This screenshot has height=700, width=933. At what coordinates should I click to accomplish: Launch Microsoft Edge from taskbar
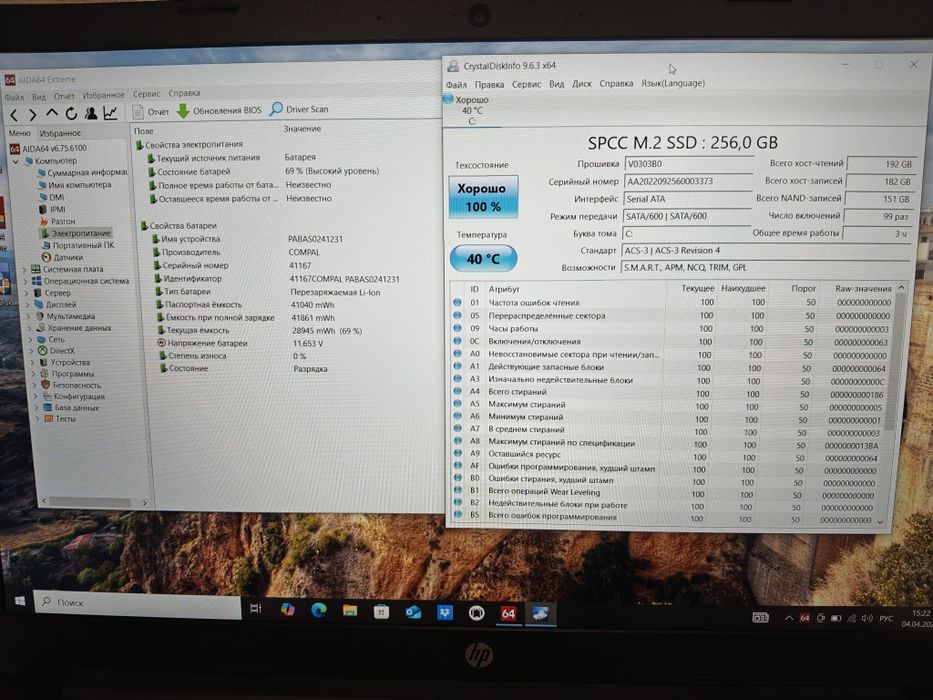coord(319,610)
